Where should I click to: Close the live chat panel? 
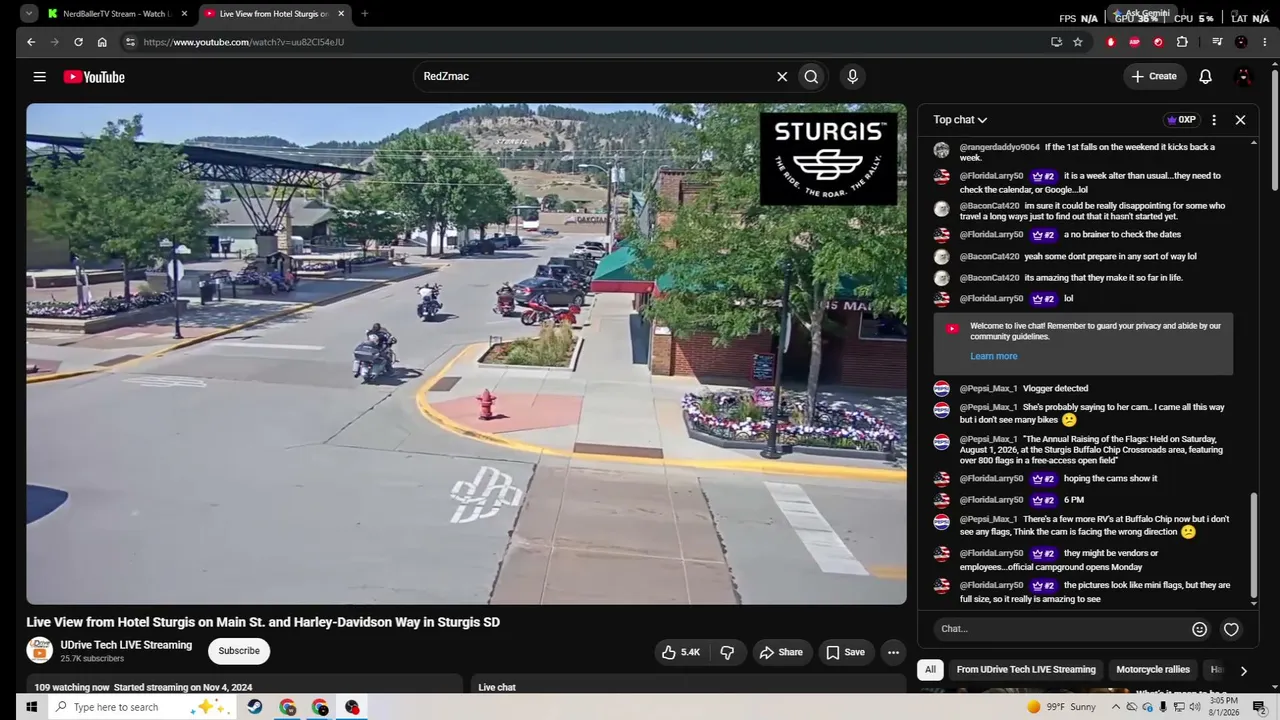point(1240,120)
